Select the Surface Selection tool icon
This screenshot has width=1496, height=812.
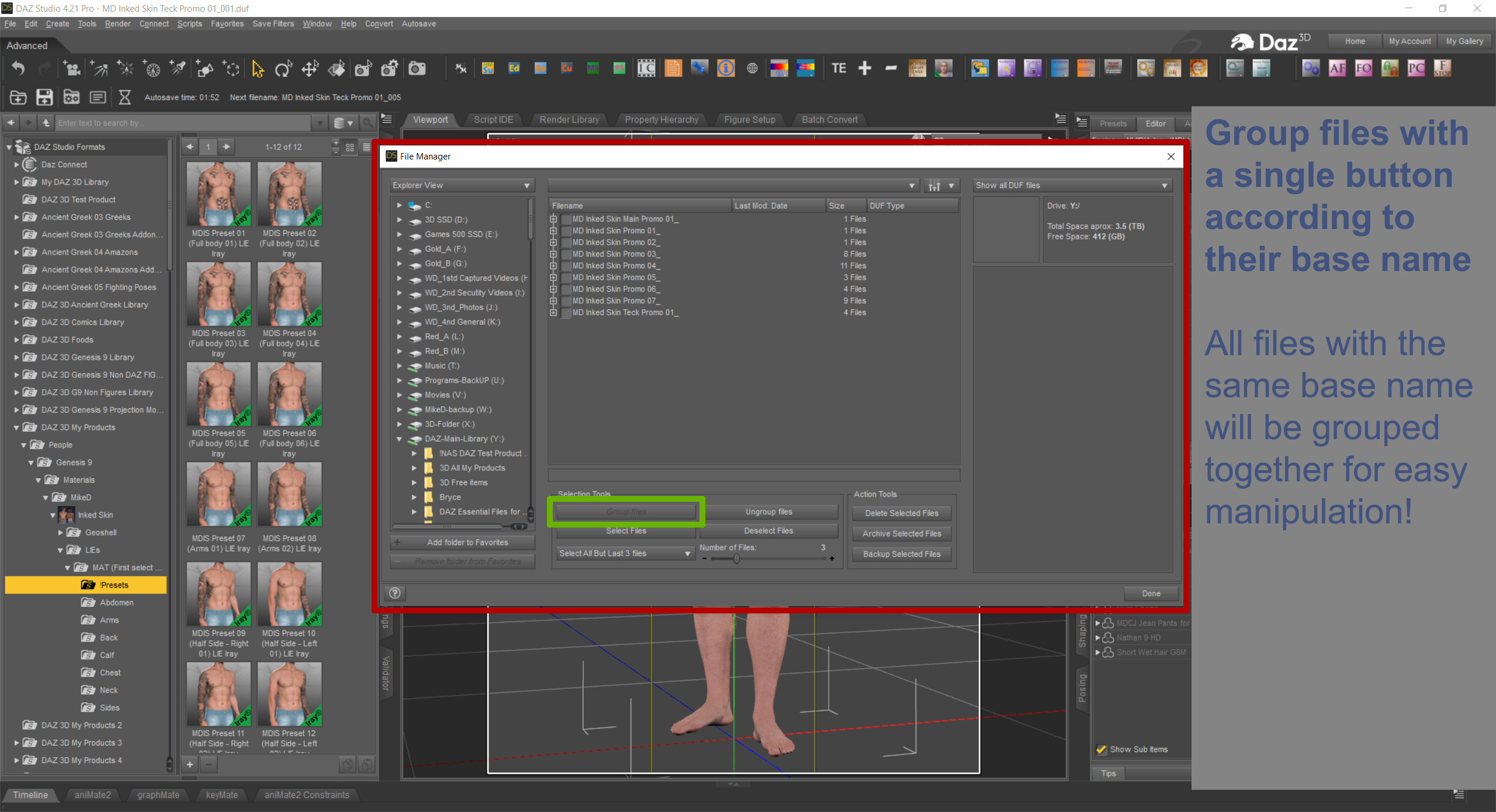click(337, 69)
